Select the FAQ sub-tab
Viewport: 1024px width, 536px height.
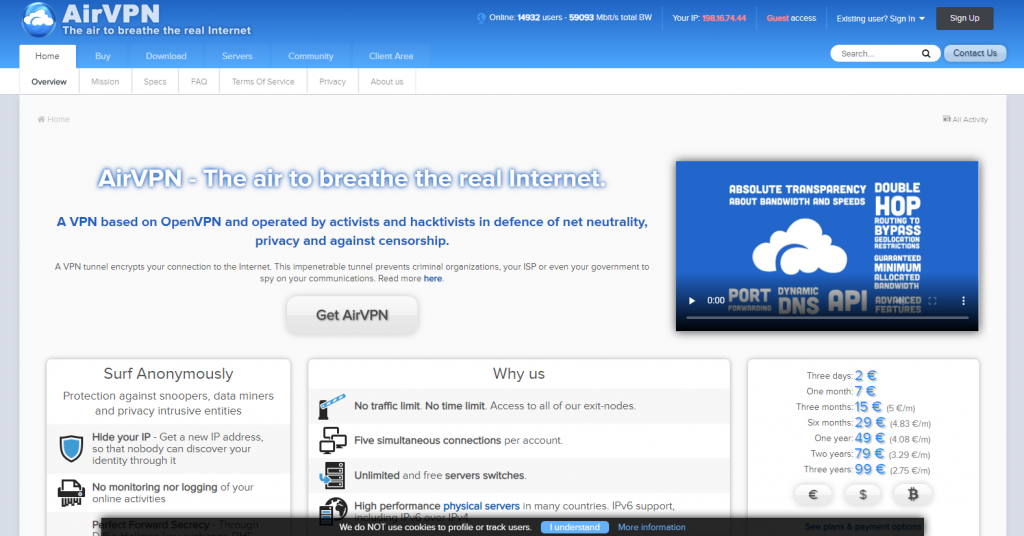tap(199, 82)
